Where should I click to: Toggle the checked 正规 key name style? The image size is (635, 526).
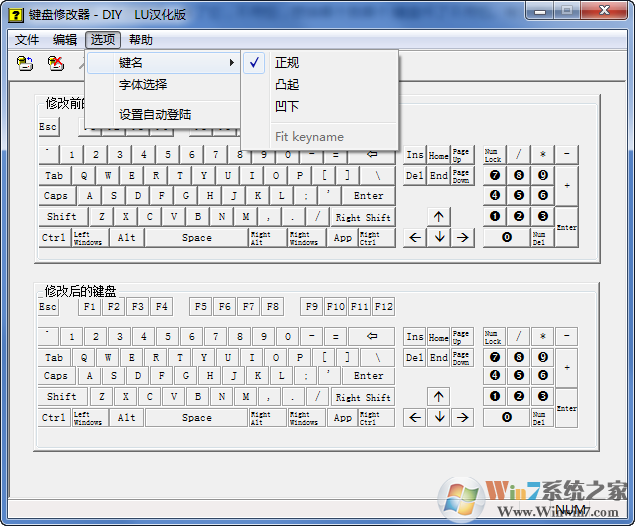[287, 63]
